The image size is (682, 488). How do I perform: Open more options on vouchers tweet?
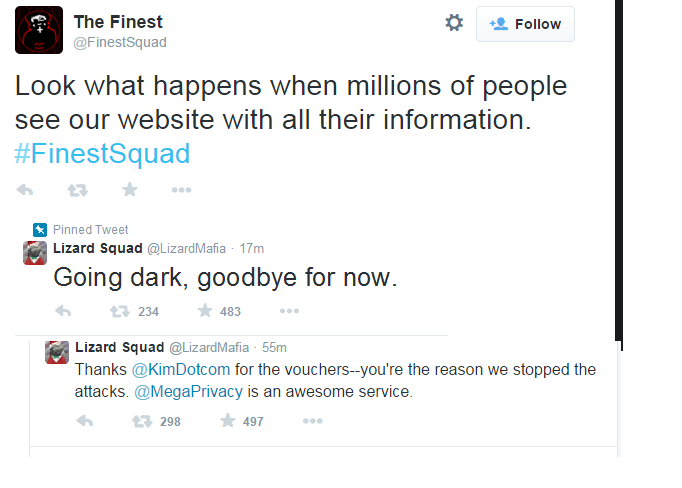(312, 421)
